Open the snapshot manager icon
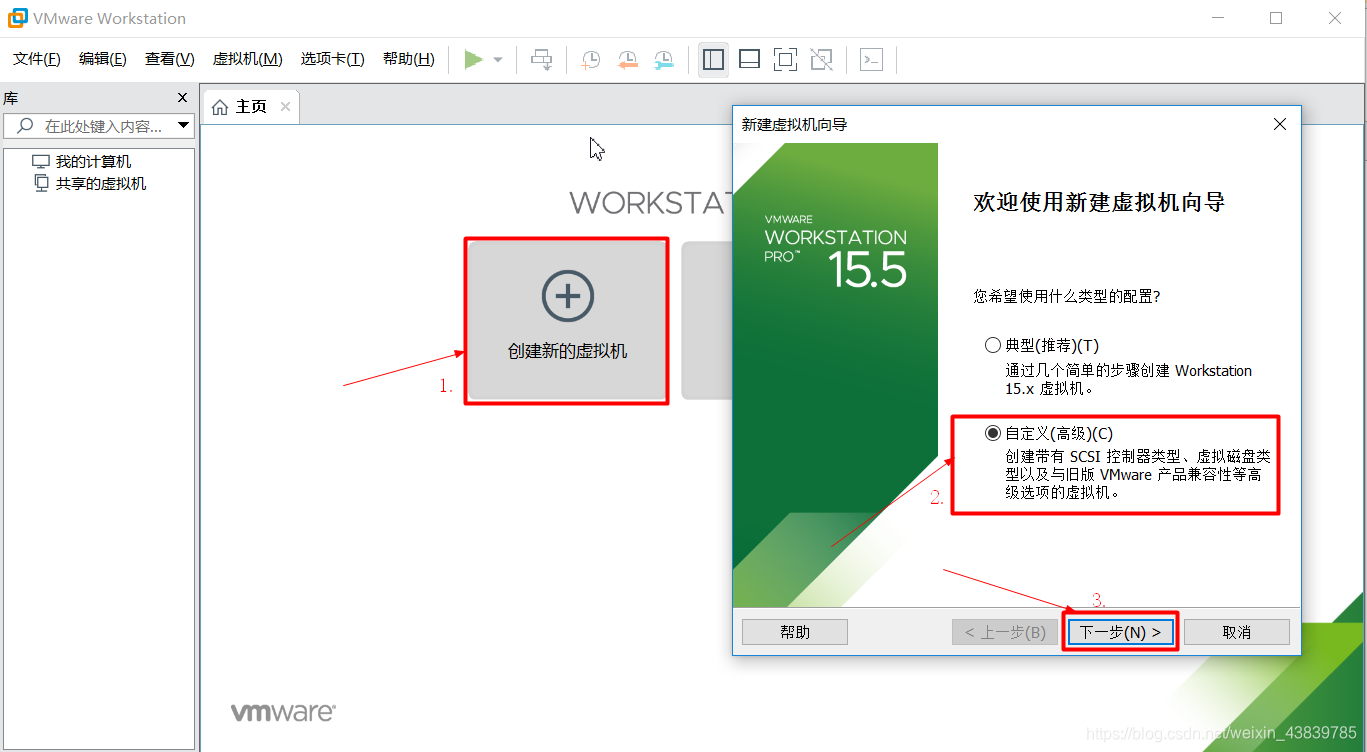 click(x=664, y=60)
